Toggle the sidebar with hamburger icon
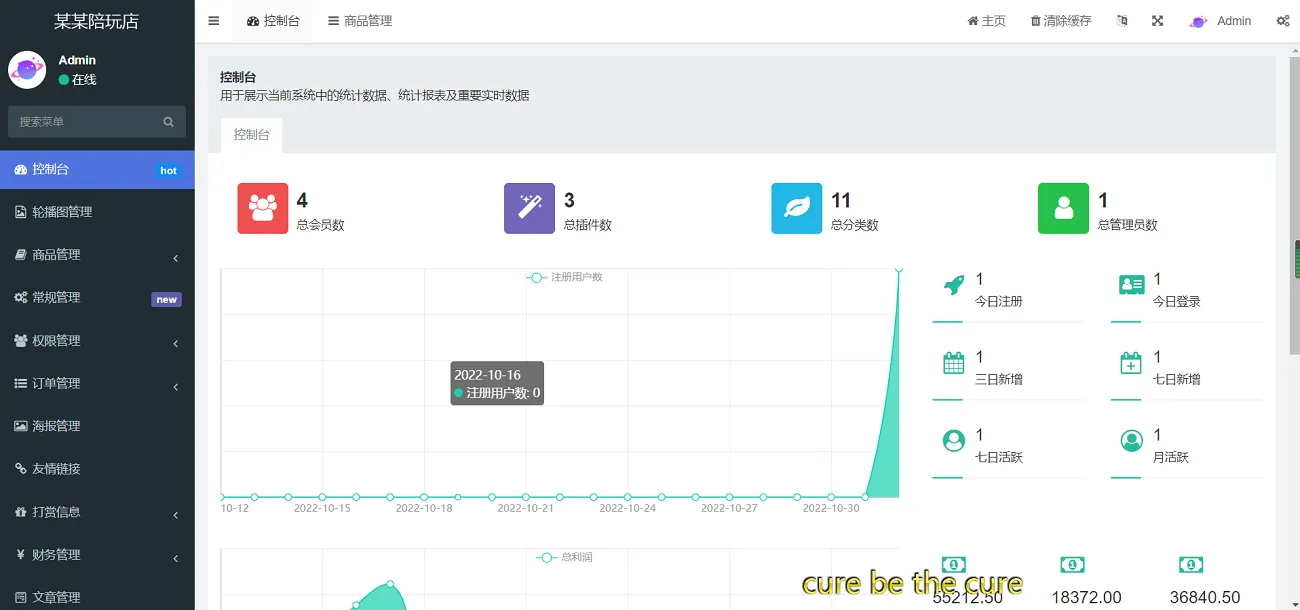This screenshot has height=610, width=1300. point(213,19)
